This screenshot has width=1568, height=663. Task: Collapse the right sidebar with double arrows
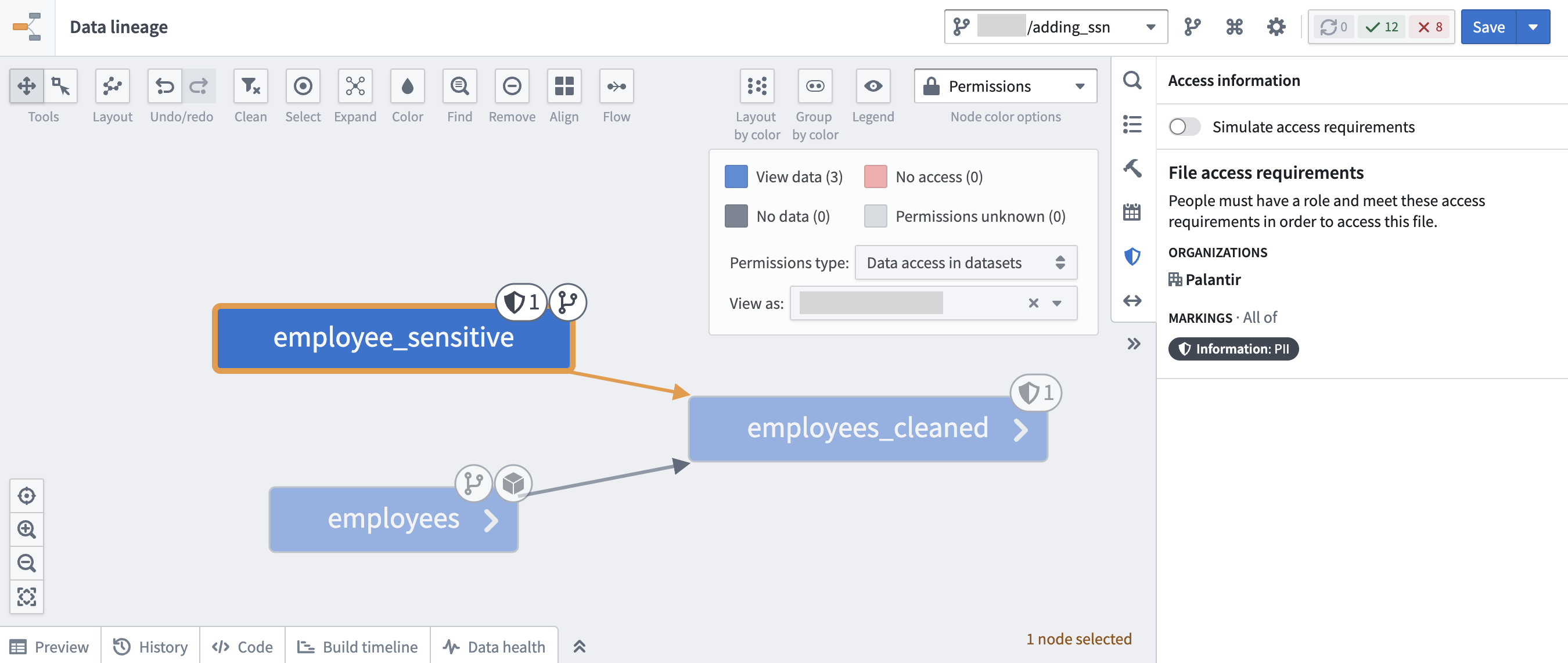coord(1133,344)
